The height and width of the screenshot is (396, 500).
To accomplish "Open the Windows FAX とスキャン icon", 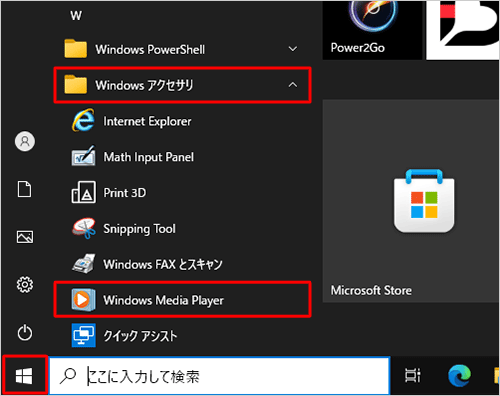I will tap(84, 264).
